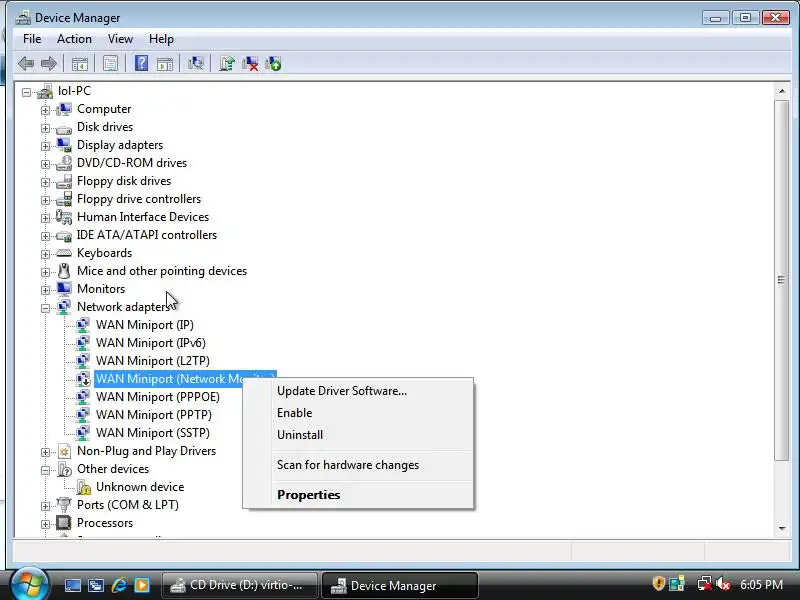Viewport: 800px width, 600px height.
Task: Open the File menu
Action: click(32, 39)
